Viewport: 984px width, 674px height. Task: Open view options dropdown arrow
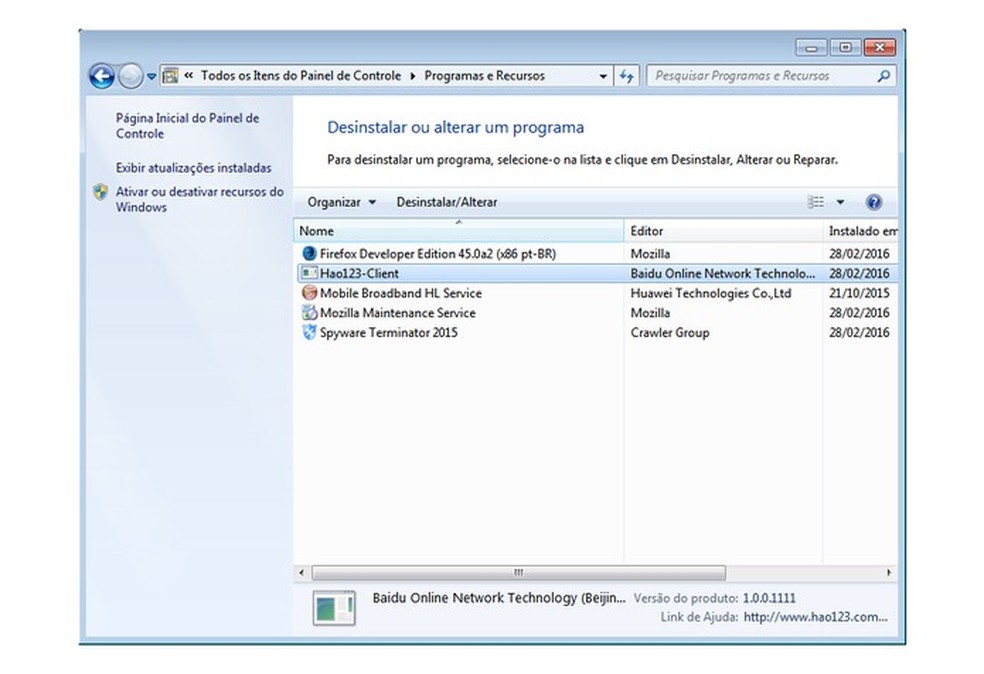(840, 202)
